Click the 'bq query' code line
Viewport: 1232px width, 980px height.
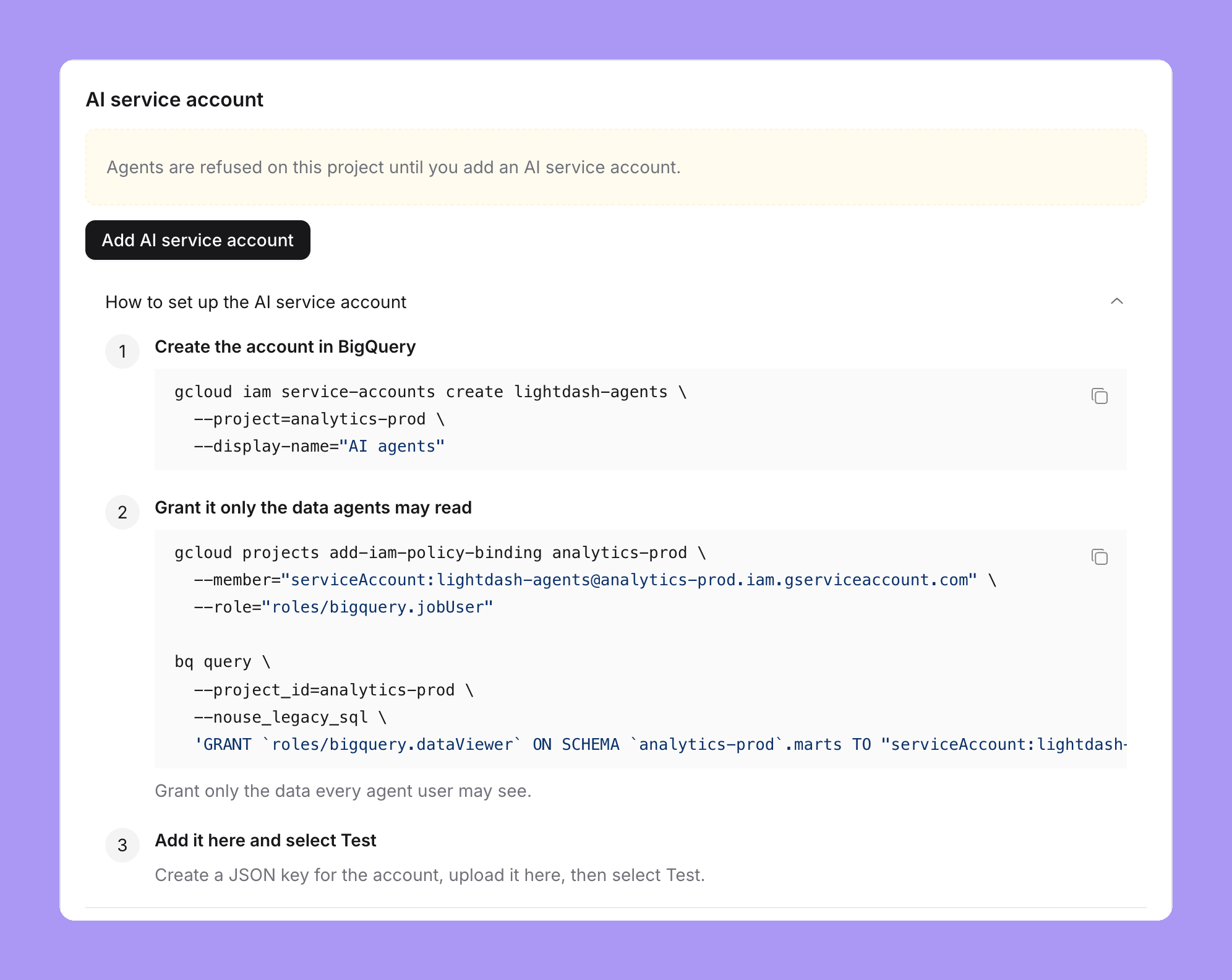(x=223, y=661)
